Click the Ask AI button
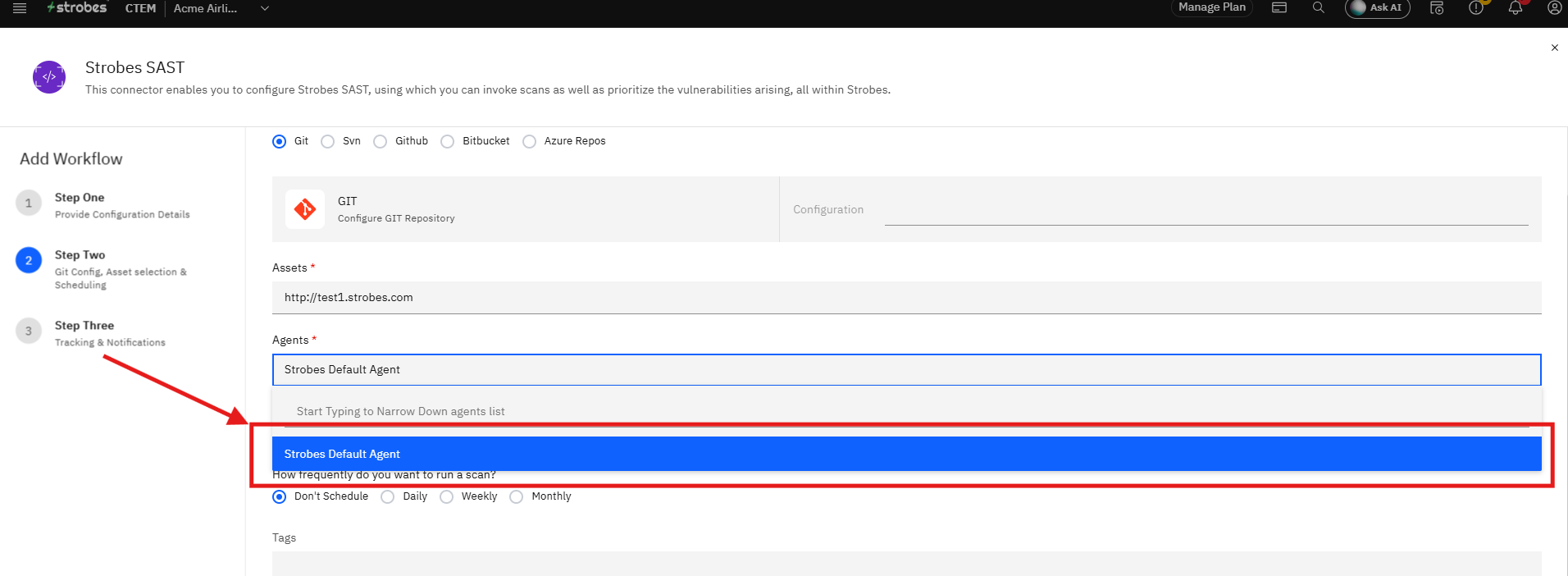1568x576 pixels. [1377, 7]
